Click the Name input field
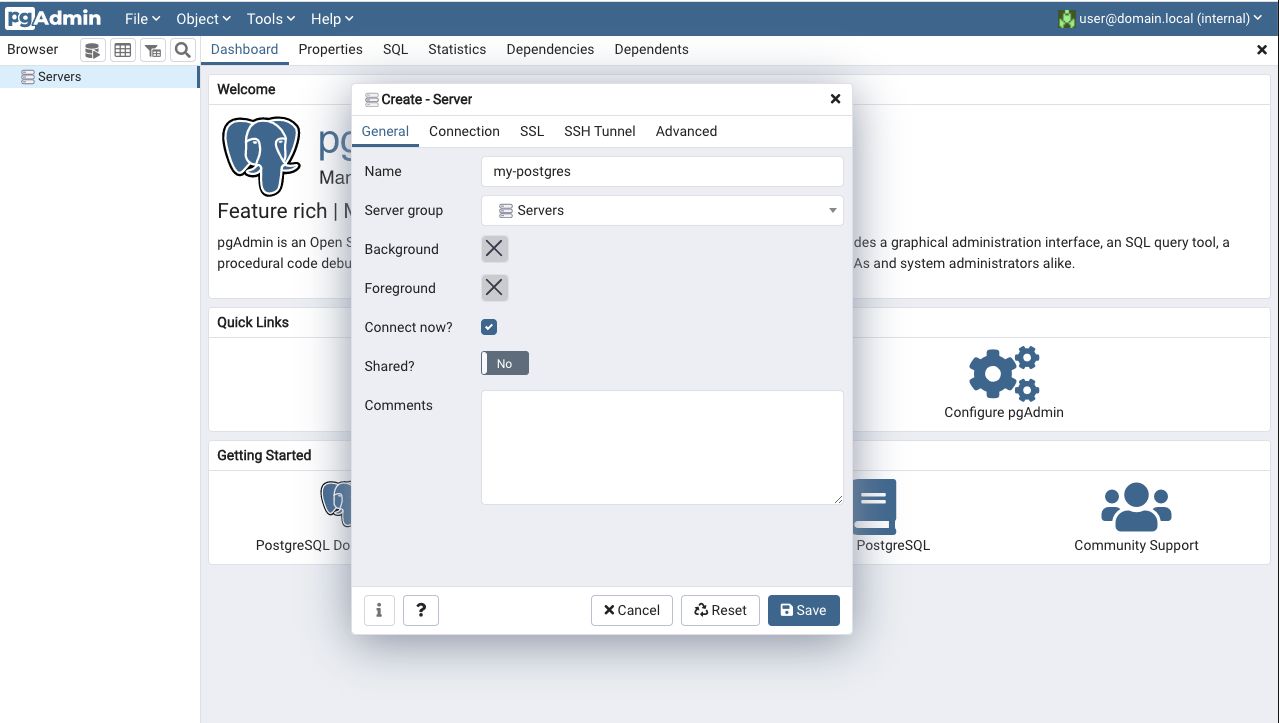 click(662, 171)
